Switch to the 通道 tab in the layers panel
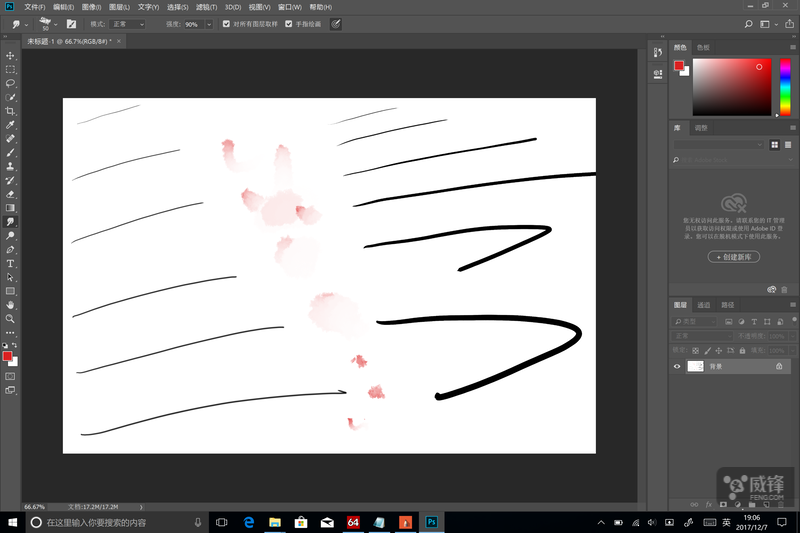The image size is (800, 533). point(704,305)
